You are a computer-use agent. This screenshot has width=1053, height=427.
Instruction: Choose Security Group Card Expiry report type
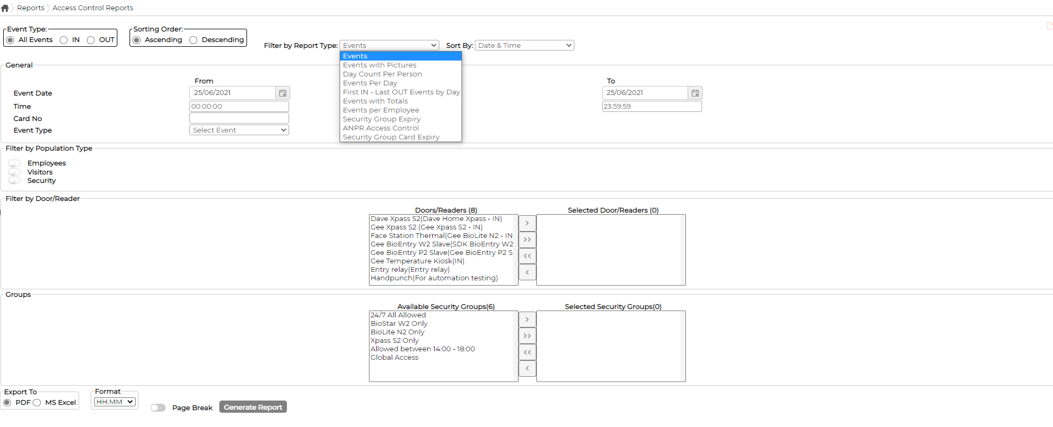tap(401, 137)
